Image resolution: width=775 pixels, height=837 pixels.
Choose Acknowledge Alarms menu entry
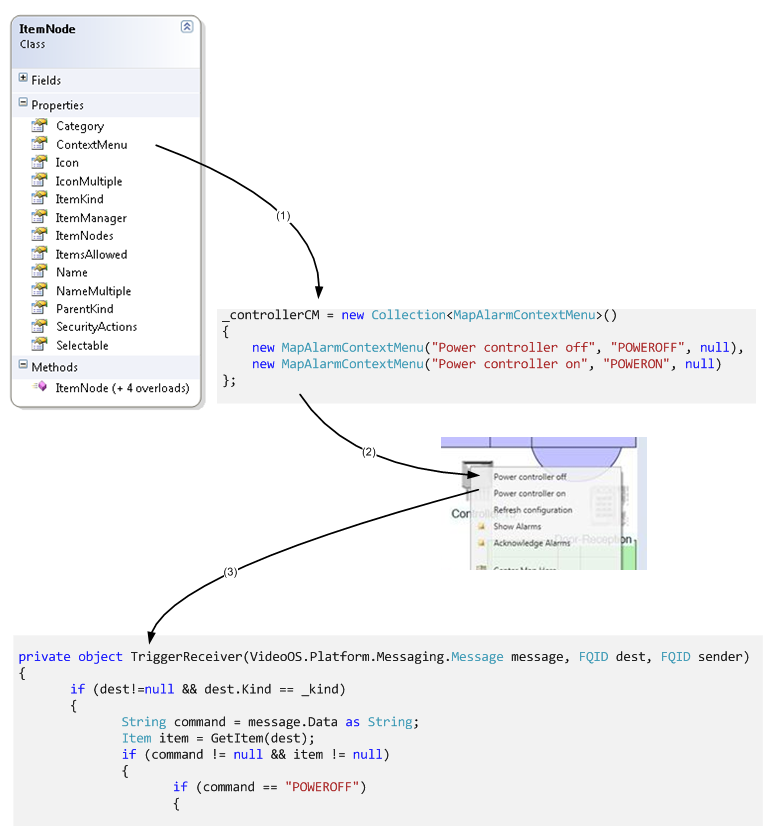[x=532, y=543]
